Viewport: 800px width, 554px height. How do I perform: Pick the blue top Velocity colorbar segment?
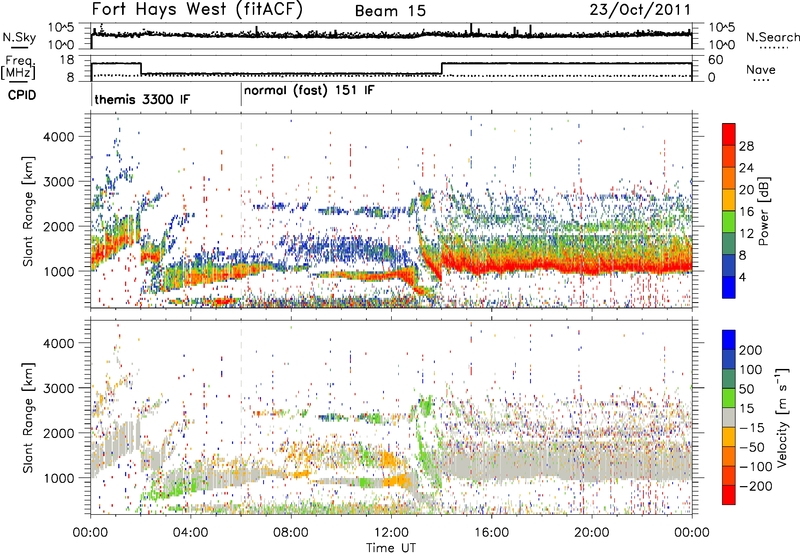(x=729, y=340)
